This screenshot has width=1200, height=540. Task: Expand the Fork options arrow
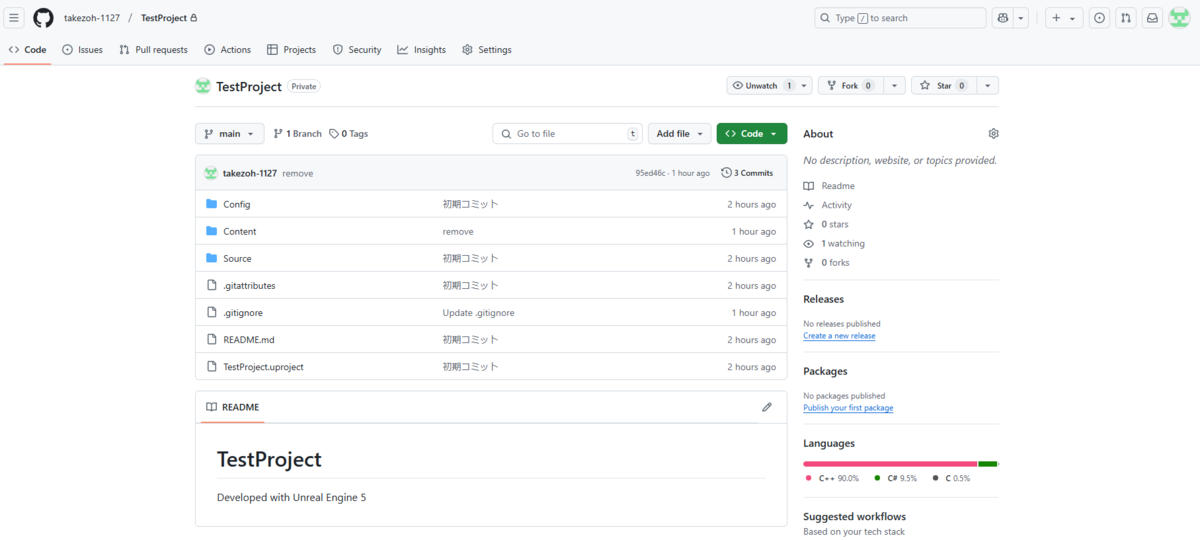point(894,86)
